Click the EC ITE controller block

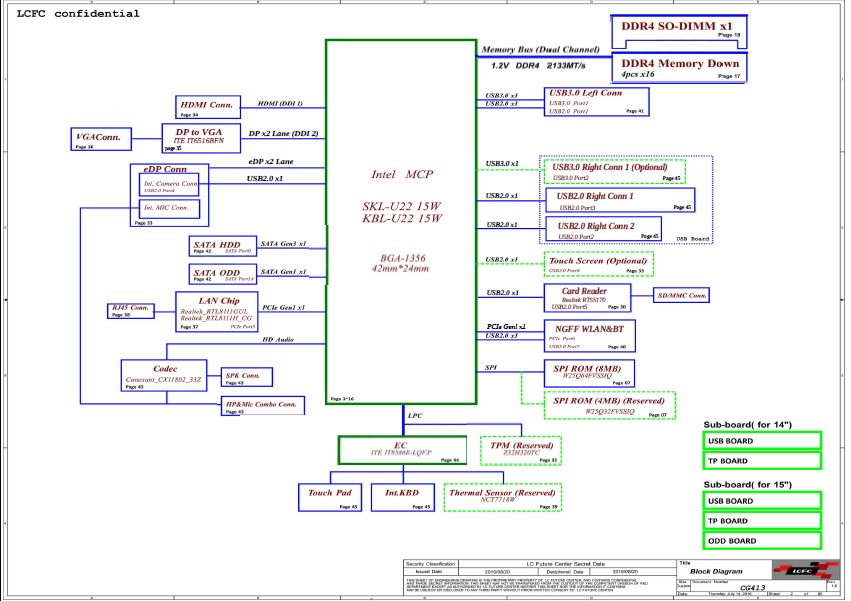tap(400, 451)
